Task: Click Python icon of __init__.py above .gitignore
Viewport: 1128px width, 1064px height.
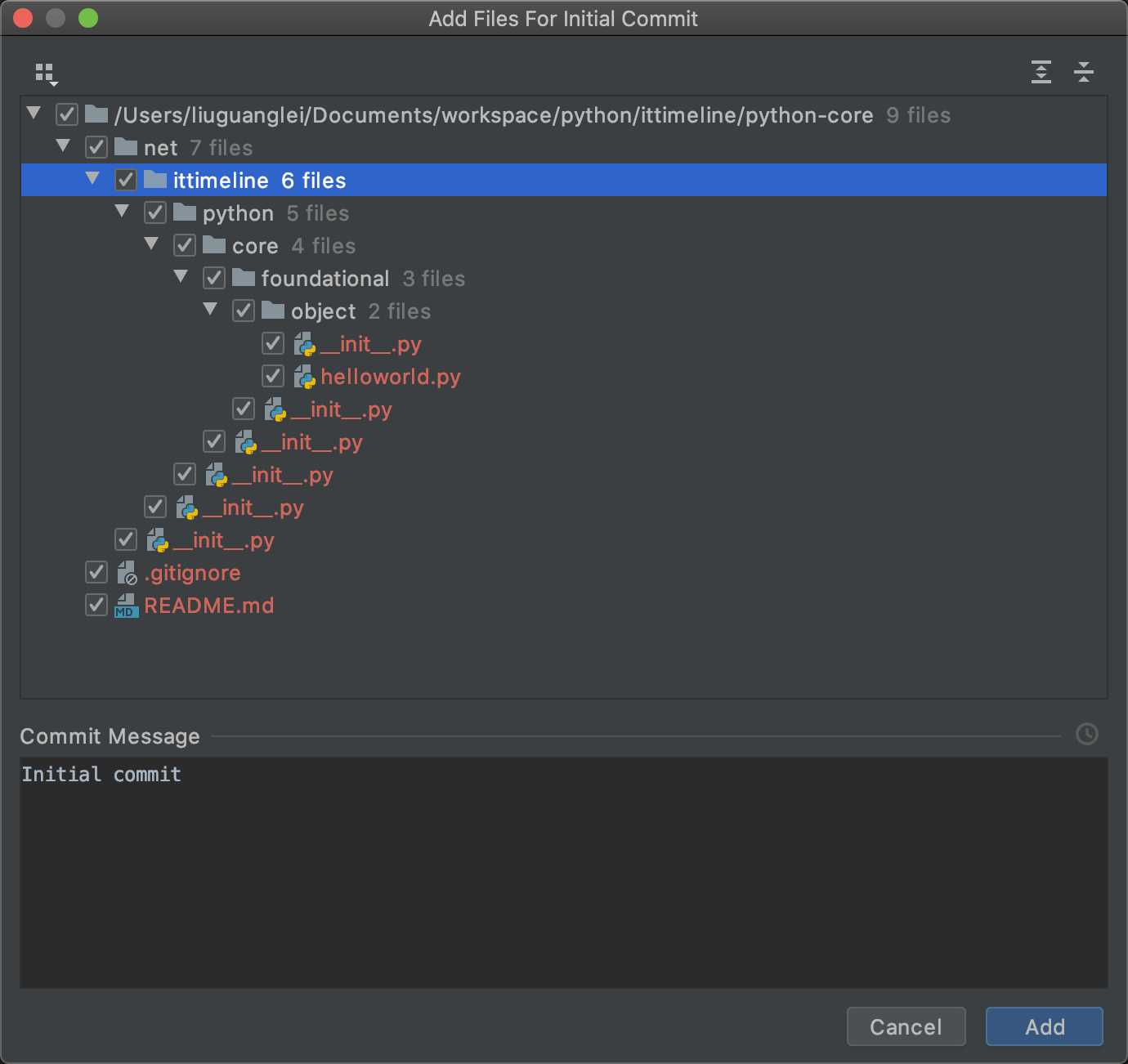Action: click(x=157, y=540)
